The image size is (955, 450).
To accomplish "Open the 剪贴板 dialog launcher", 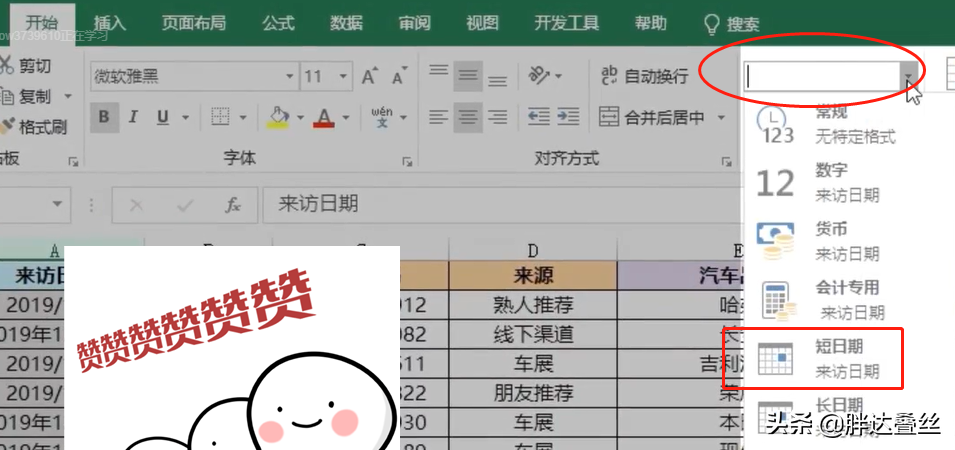I will pyautogui.click(x=74, y=162).
